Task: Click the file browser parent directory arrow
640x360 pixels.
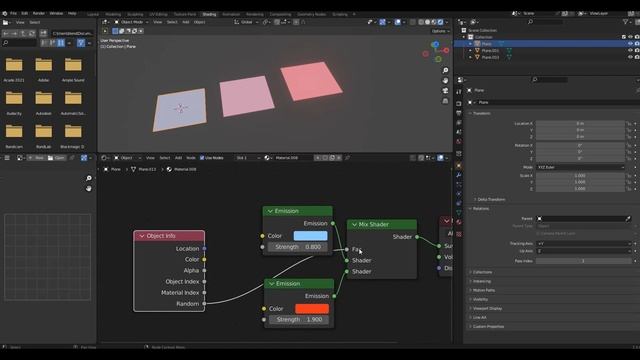Action: pyautogui.click(x=23, y=33)
